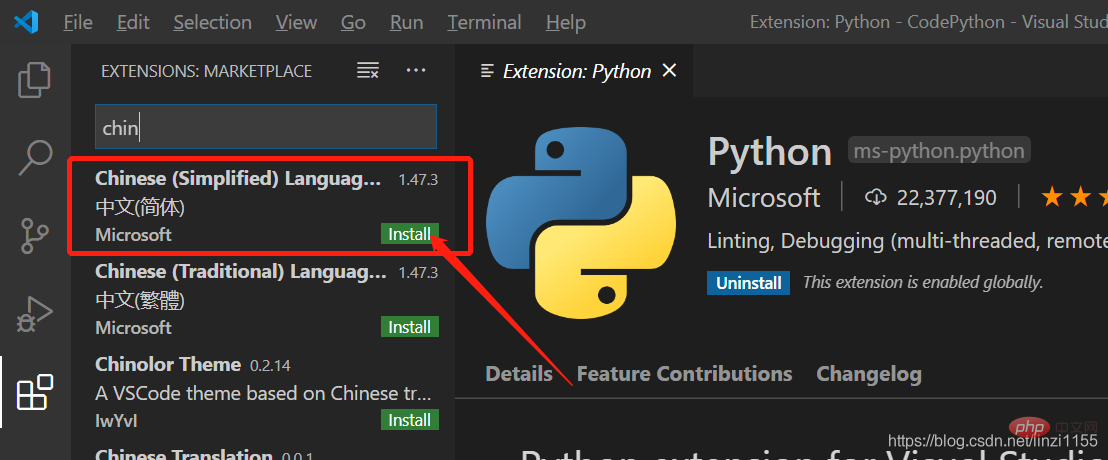Open the Search view in activity bar
The height and width of the screenshot is (460, 1108).
click(x=35, y=157)
